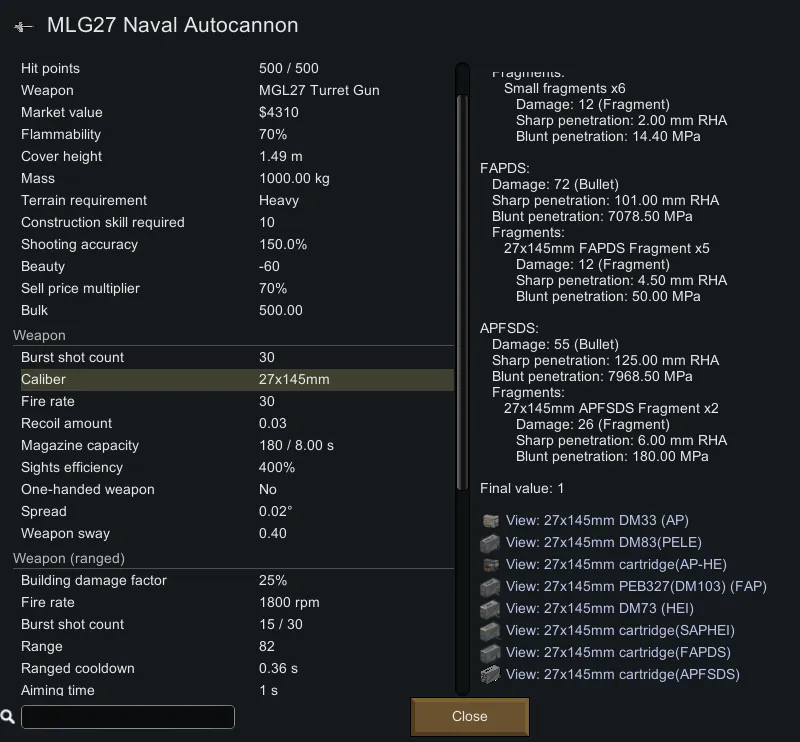This screenshot has height=742, width=800.
Task: Click the DM73 (HEI) ammo icon
Action: pos(490,608)
